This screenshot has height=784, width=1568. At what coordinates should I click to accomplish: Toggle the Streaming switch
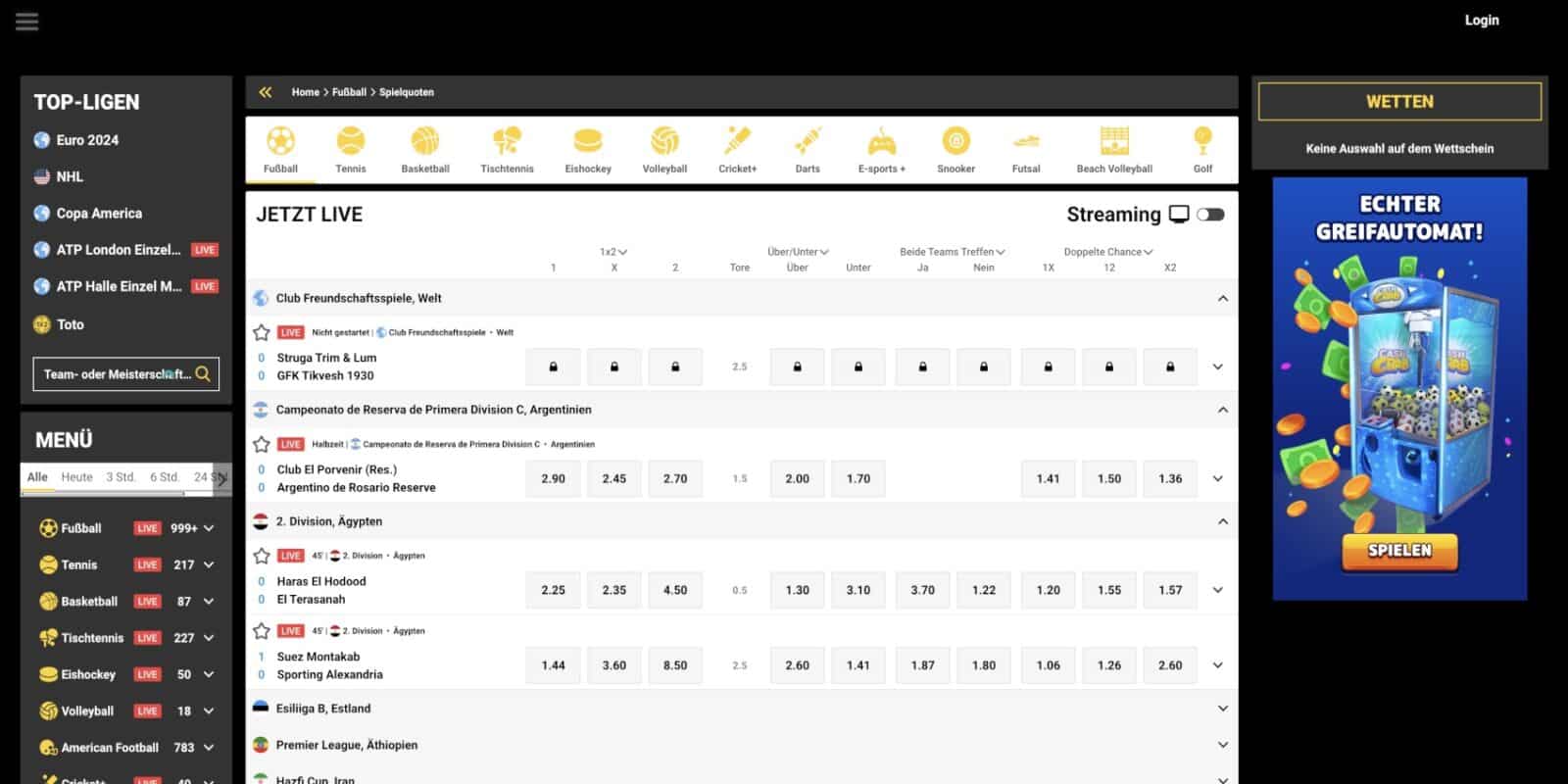pyautogui.click(x=1210, y=215)
